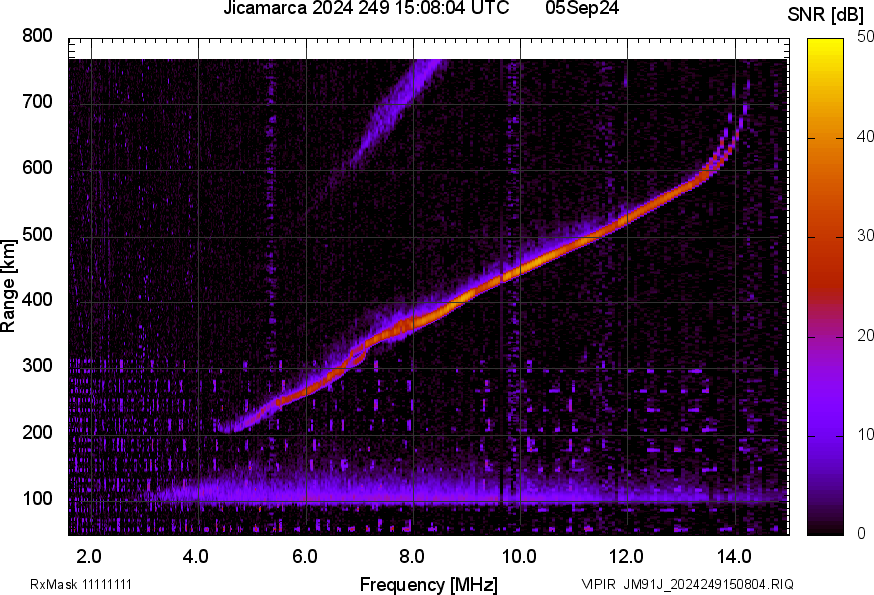874x595 pixels.
Task: Click the 'RxMask 11111111' footer text
Action: click(x=81, y=584)
